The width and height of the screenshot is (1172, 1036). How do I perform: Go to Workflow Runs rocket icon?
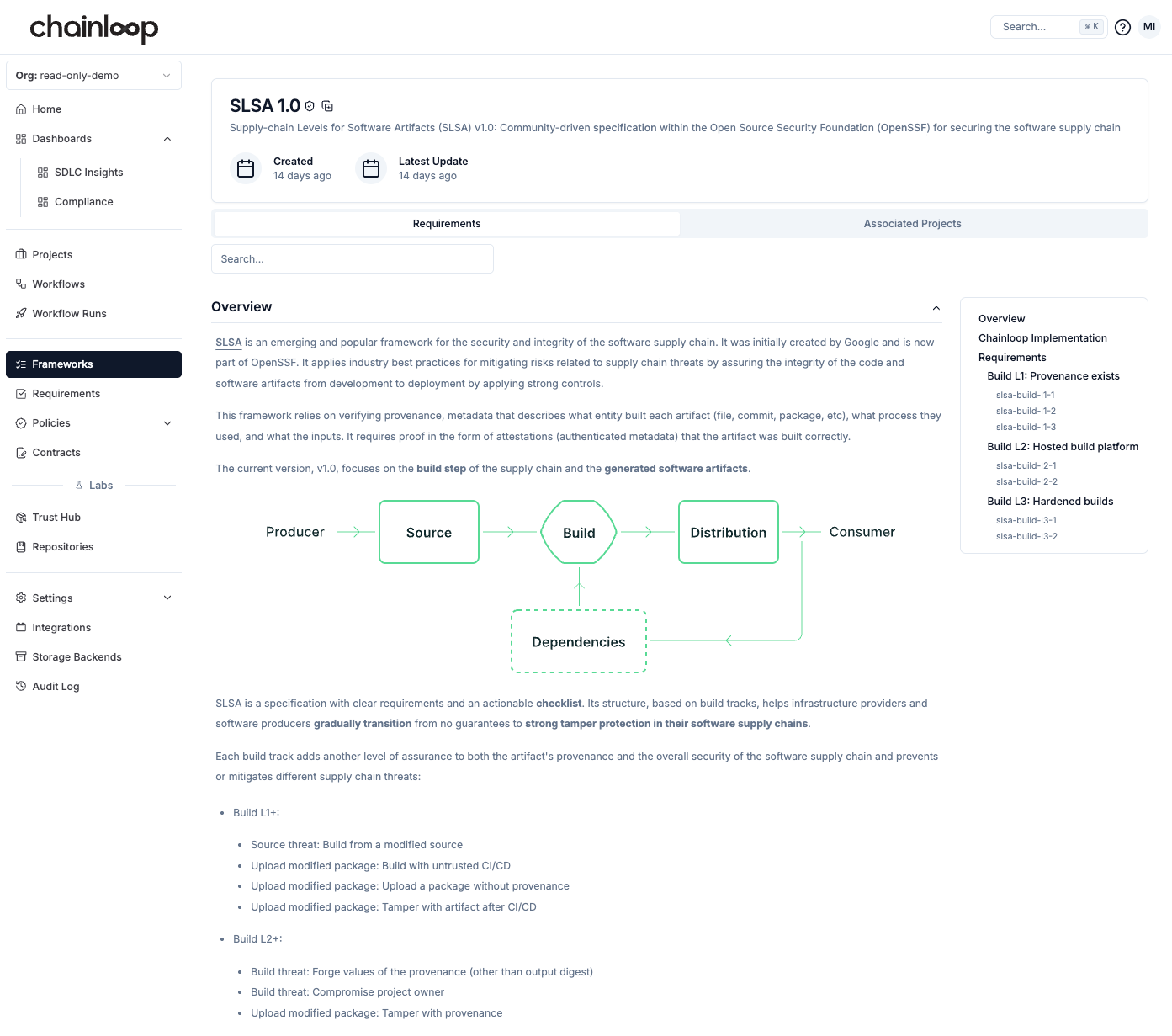(21, 314)
